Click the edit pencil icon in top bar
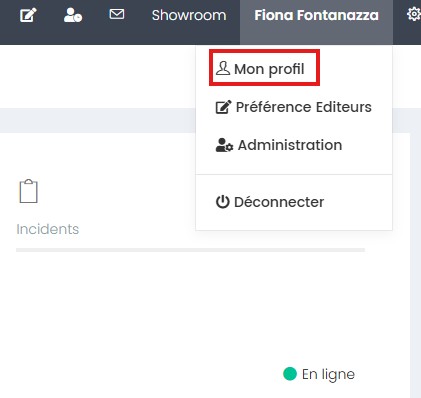This screenshot has height=398, width=421. [x=28, y=15]
